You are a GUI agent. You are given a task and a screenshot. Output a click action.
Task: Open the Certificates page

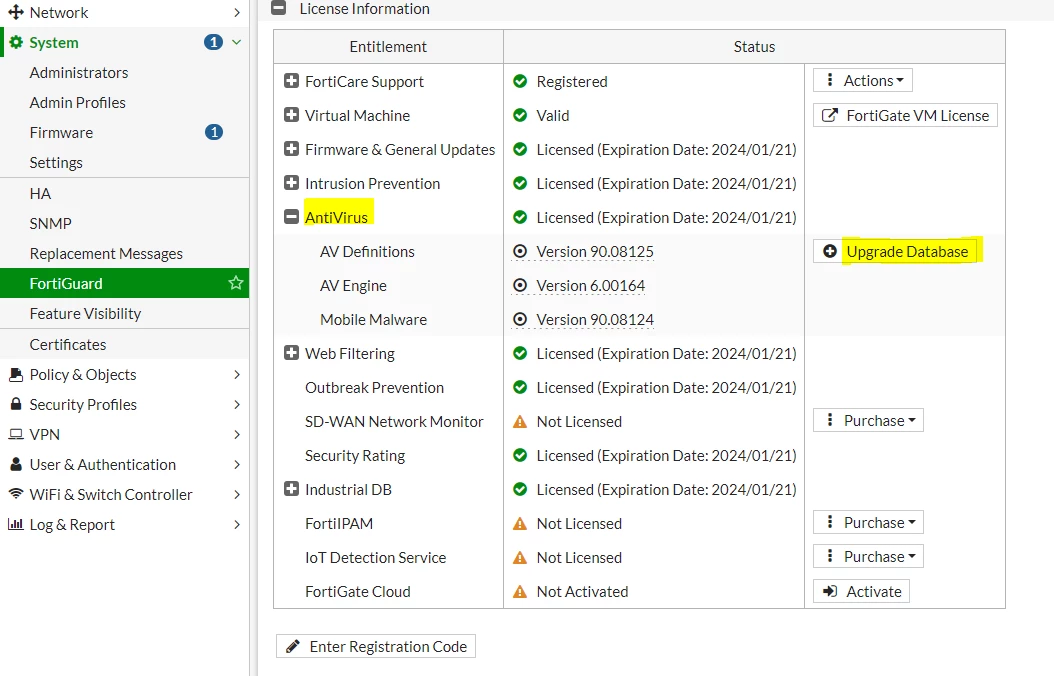pos(68,344)
